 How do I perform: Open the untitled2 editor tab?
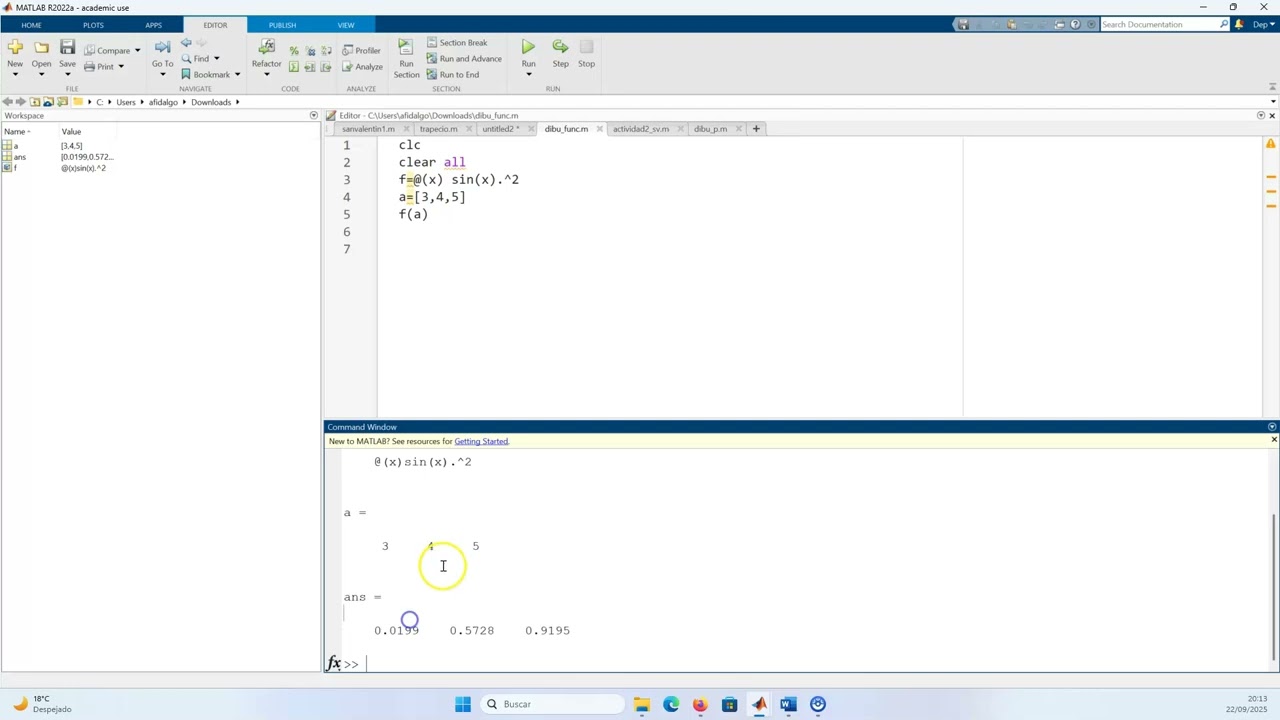tap(500, 129)
